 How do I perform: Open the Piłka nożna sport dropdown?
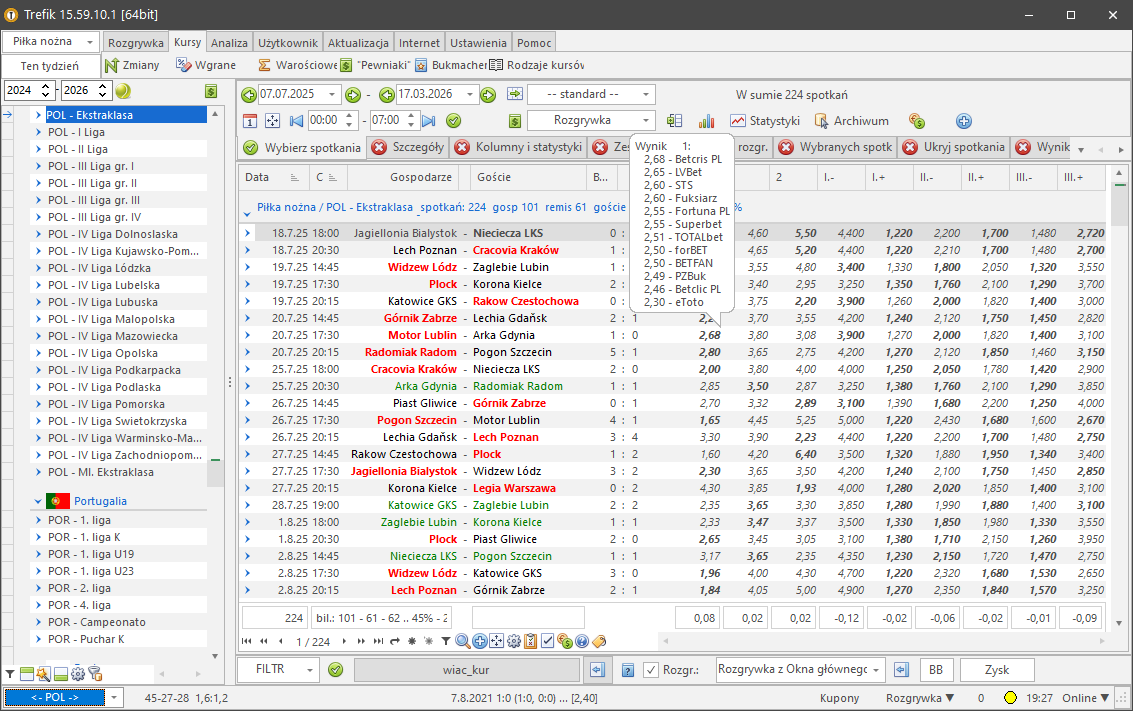coord(51,42)
